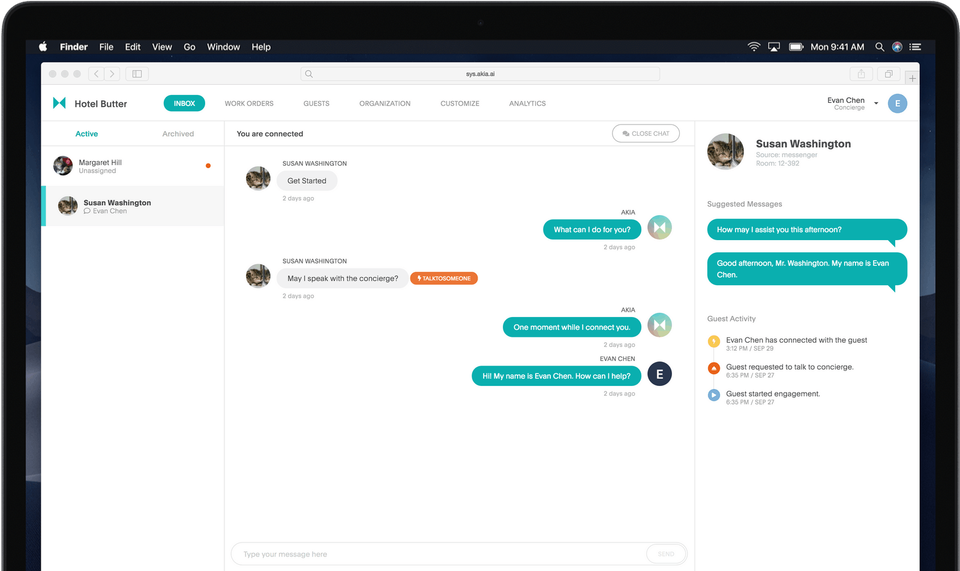This screenshot has height=571, width=960.
Task: Click Susan Washington's avatar beside 'Get Started'
Action: tap(258, 178)
